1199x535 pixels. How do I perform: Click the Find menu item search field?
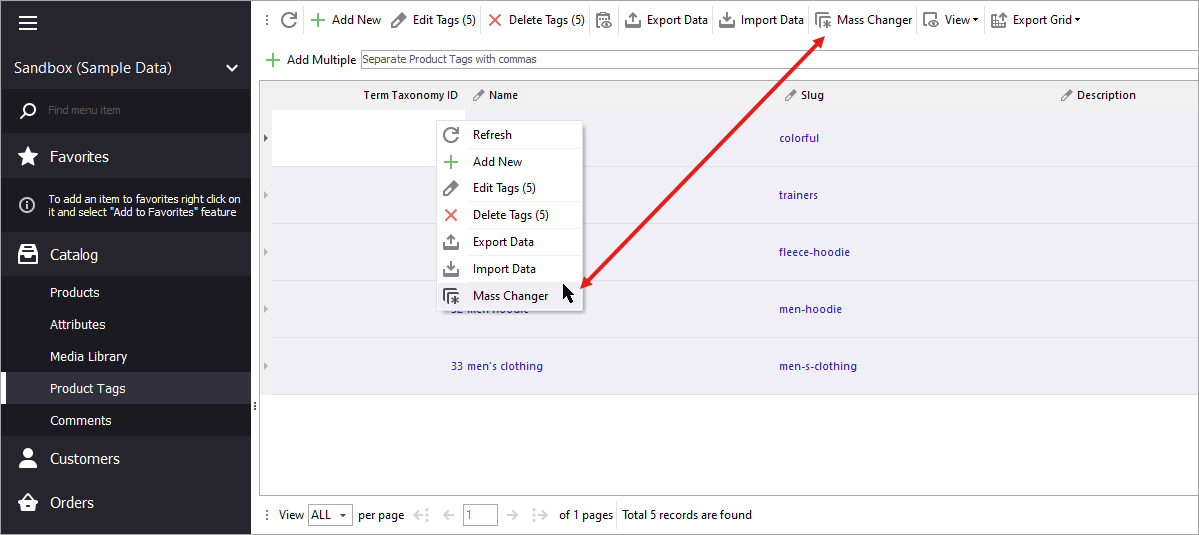click(140, 110)
